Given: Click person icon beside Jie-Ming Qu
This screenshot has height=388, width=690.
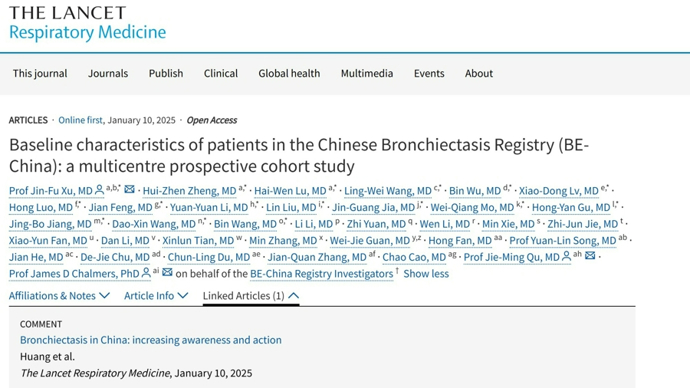Looking at the screenshot, I should coord(566,256).
